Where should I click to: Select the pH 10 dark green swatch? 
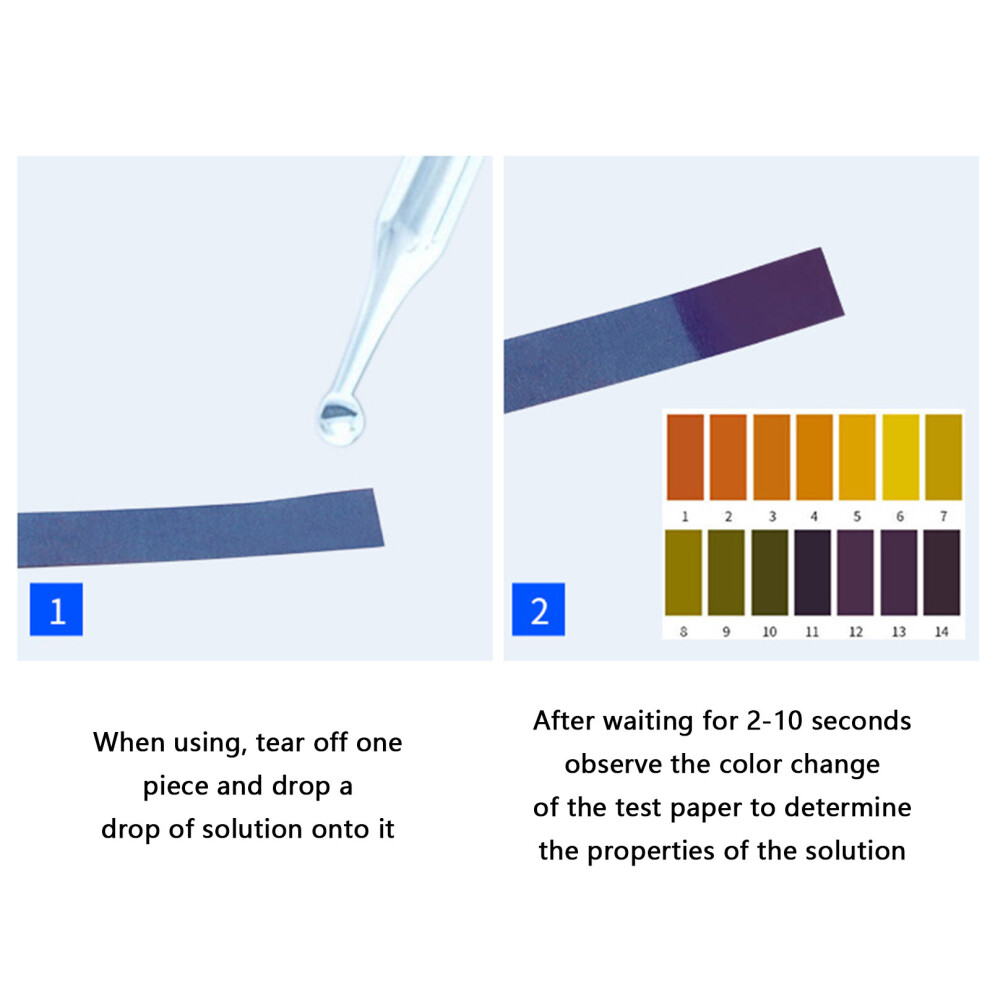point(770,573)
